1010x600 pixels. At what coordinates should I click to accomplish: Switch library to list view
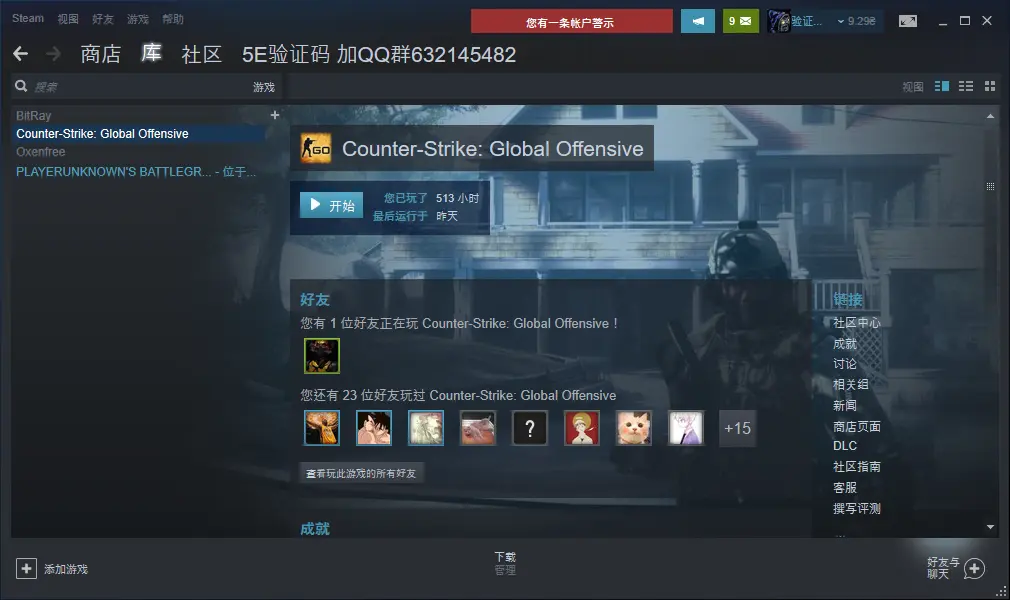pos(966,86)
